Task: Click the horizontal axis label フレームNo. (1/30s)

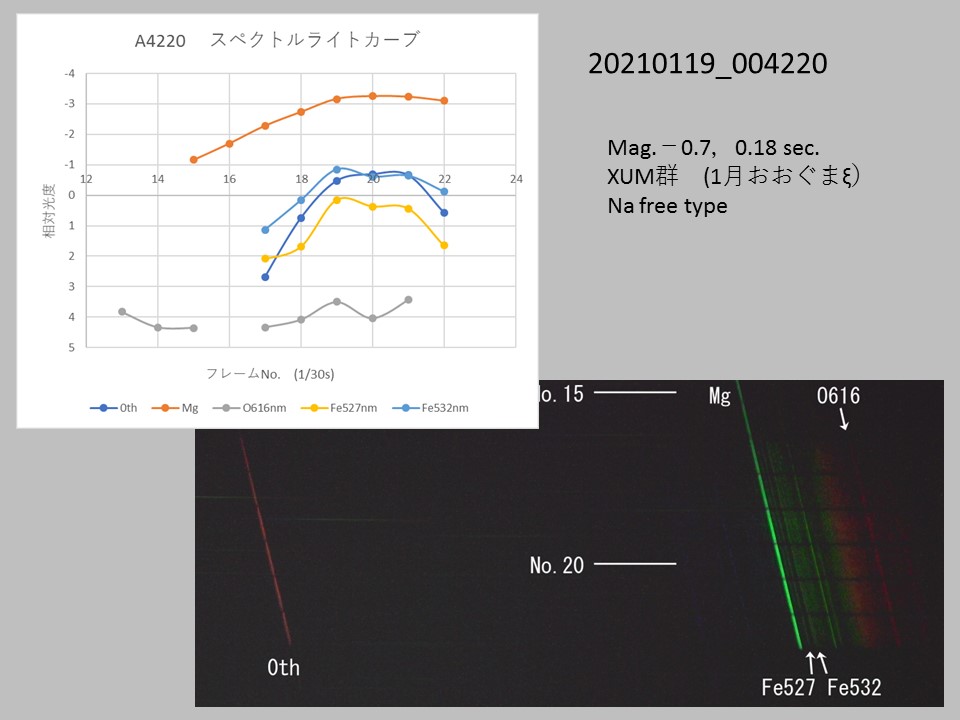Action: point(270,374)
